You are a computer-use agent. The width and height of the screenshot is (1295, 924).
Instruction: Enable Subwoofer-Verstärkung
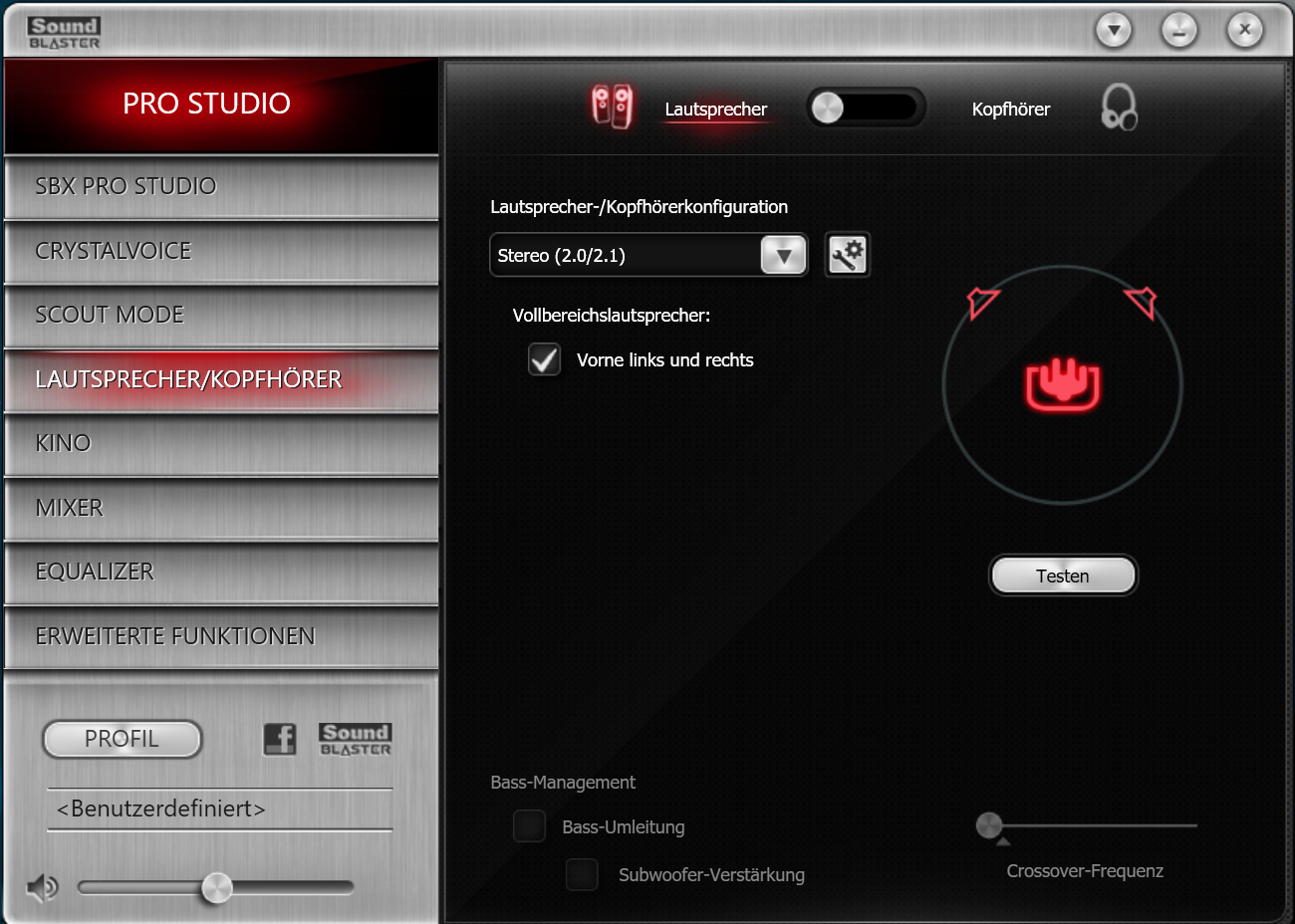[x=582, y=874]
